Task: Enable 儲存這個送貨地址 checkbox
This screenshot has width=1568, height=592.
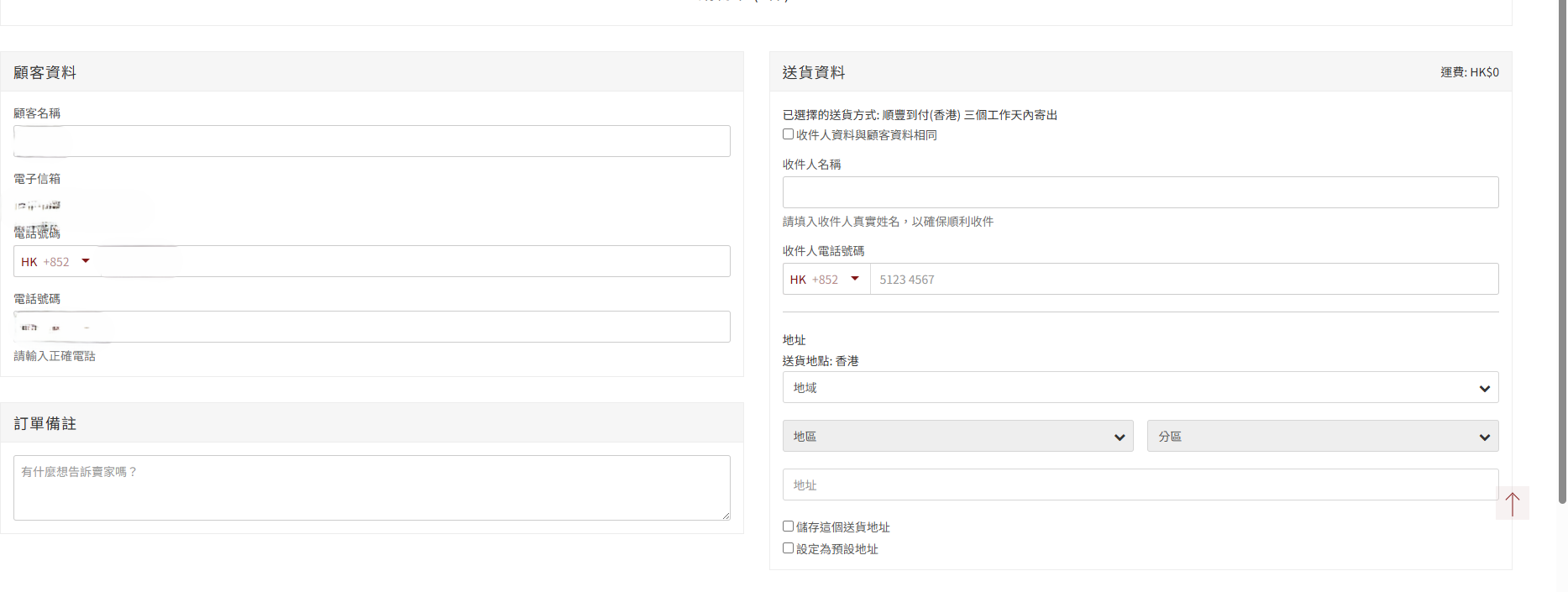Action: (788, 527)
